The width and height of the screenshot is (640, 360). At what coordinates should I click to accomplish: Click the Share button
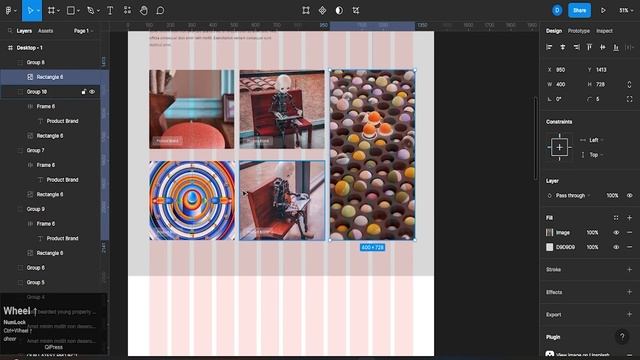[x=579, y=11]
